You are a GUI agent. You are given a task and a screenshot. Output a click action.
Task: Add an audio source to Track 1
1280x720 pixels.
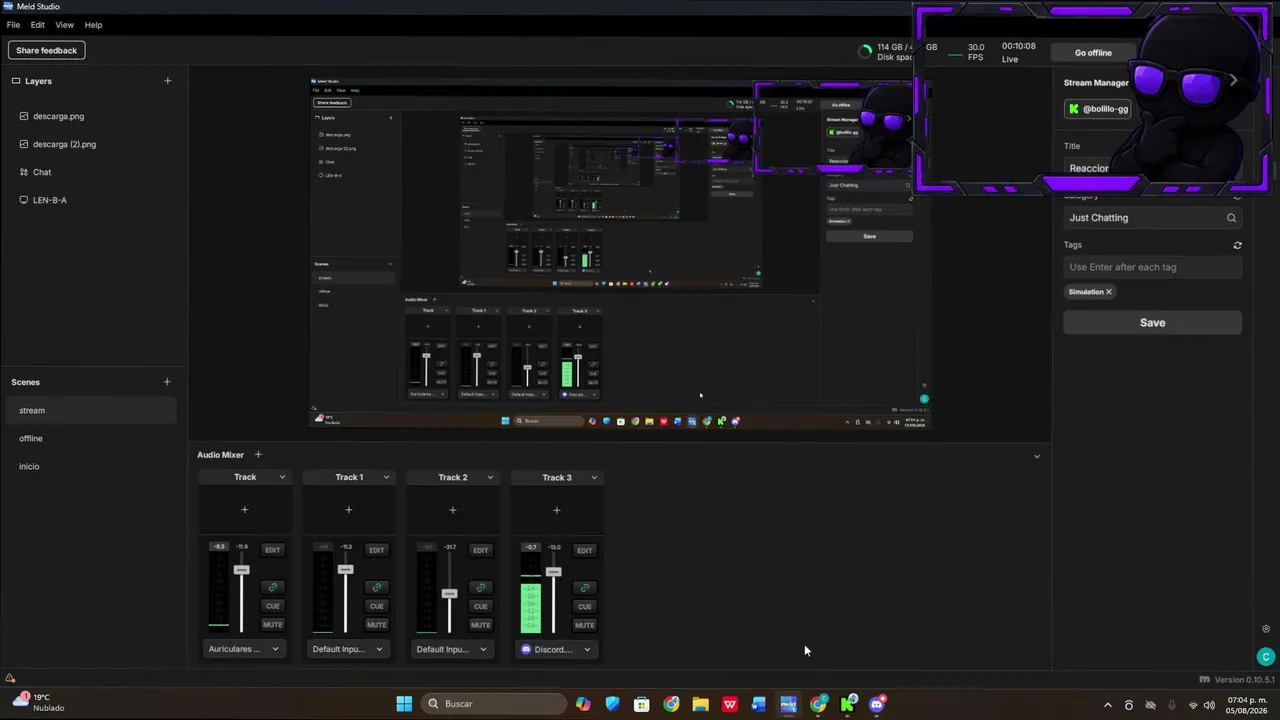[x=349, y=510]
